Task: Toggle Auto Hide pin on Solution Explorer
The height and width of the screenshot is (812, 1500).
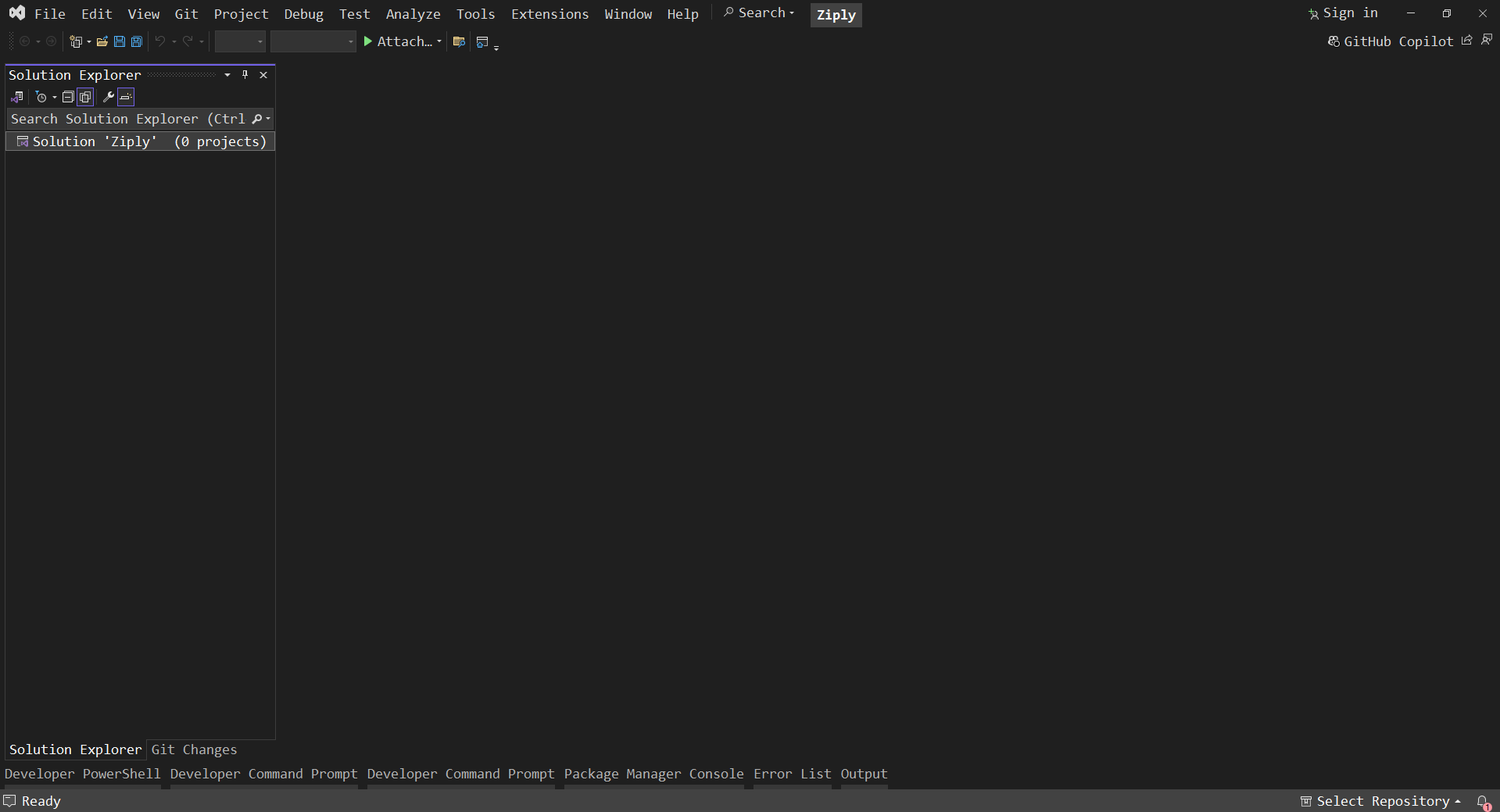Action: coord(245,75)
